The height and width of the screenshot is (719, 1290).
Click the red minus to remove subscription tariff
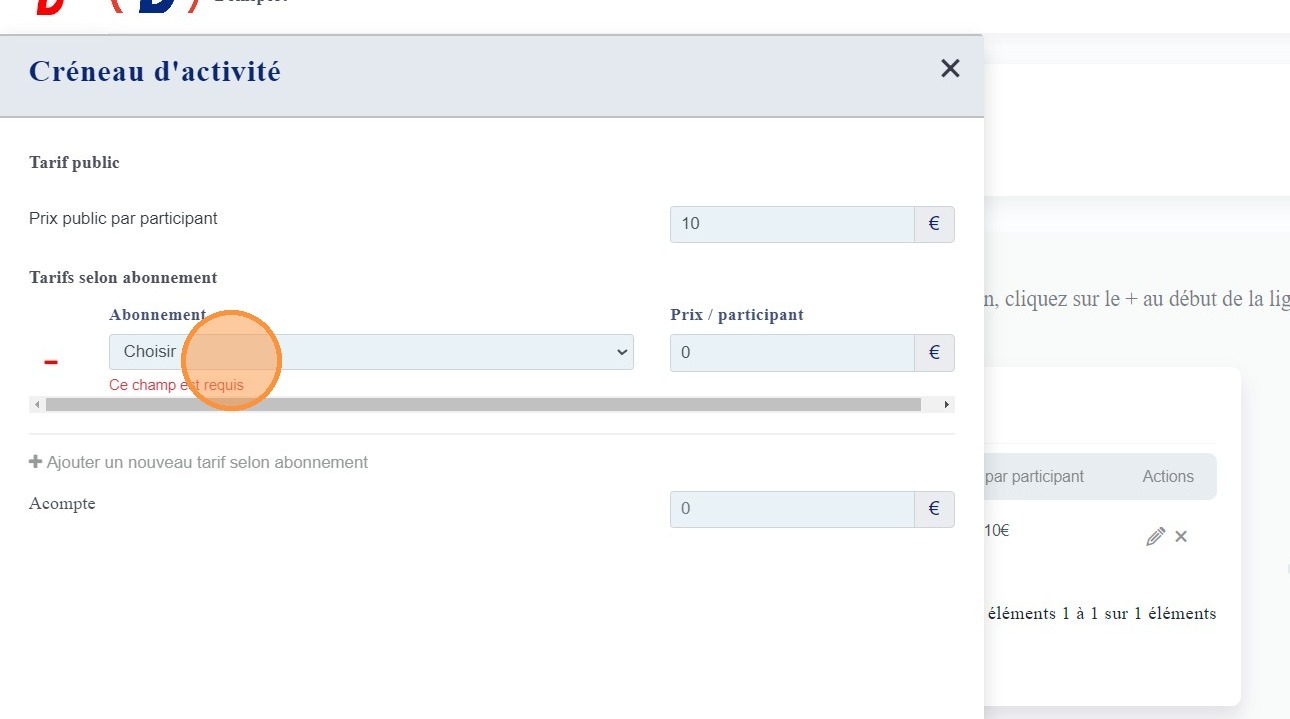(x=51, y=361)
